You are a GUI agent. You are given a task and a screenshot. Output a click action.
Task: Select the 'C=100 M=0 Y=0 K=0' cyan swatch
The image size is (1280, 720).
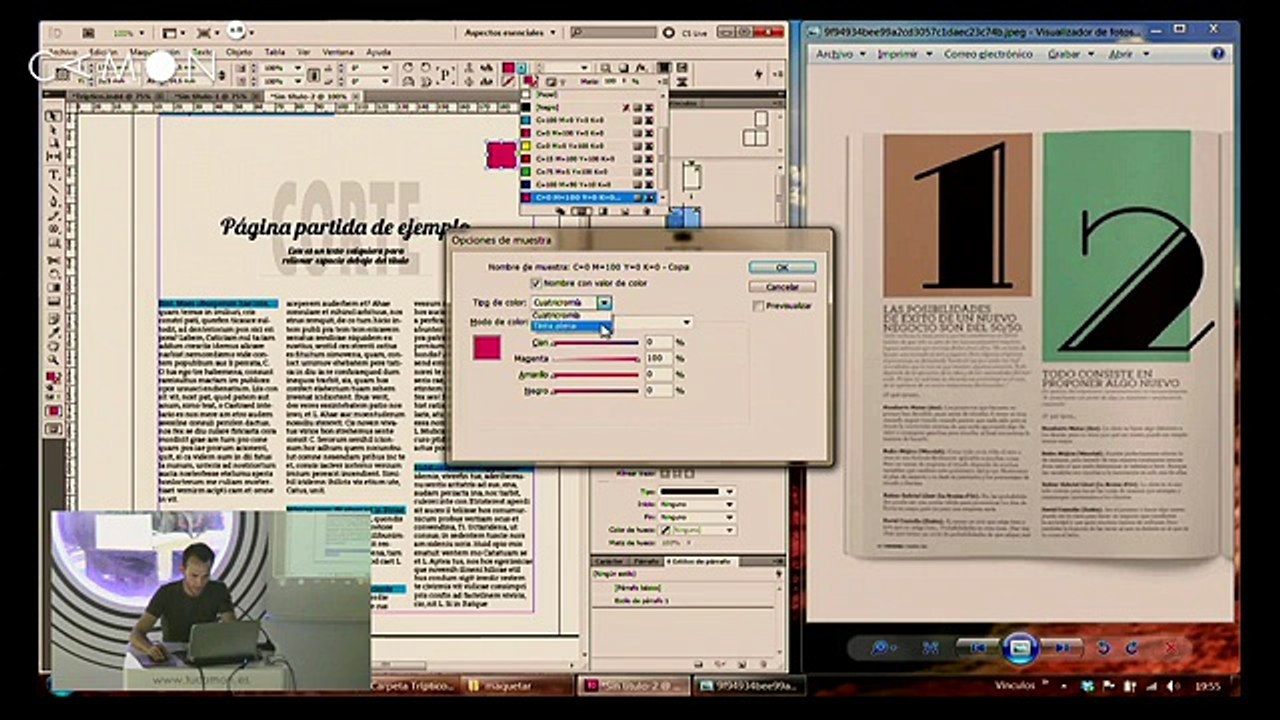pyautogui.click(x=588, y=120)
